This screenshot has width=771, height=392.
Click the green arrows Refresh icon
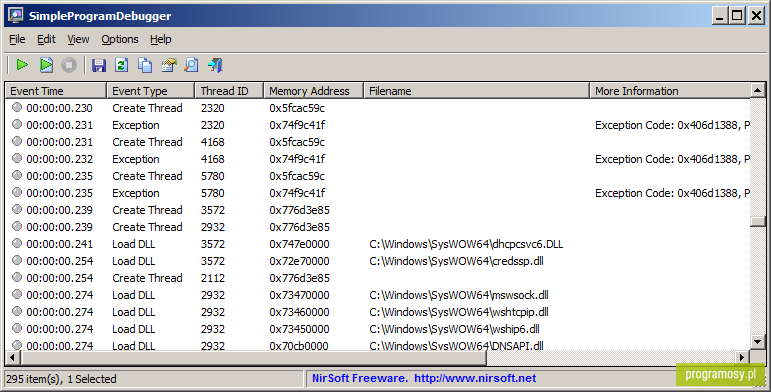[x=121, y=65]
